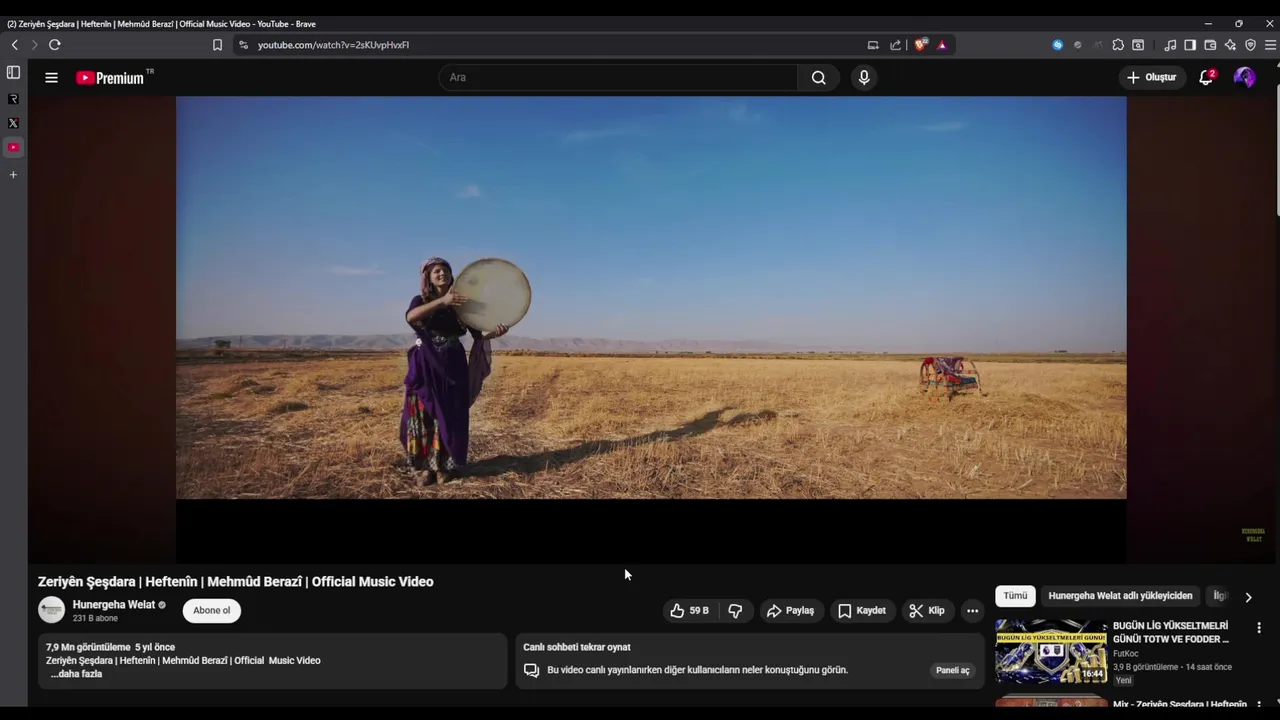This screenshot has height=720, width=1280.
Task: Dislike the video with thumbs-down
Action: point(735,610)
